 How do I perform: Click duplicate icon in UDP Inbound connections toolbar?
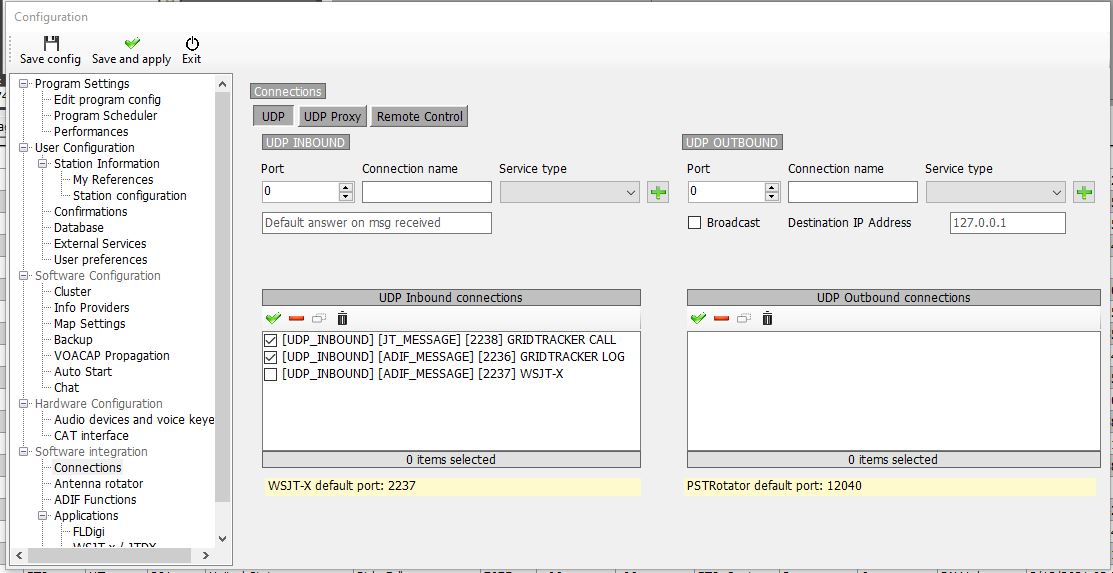(x=319, y=318)
